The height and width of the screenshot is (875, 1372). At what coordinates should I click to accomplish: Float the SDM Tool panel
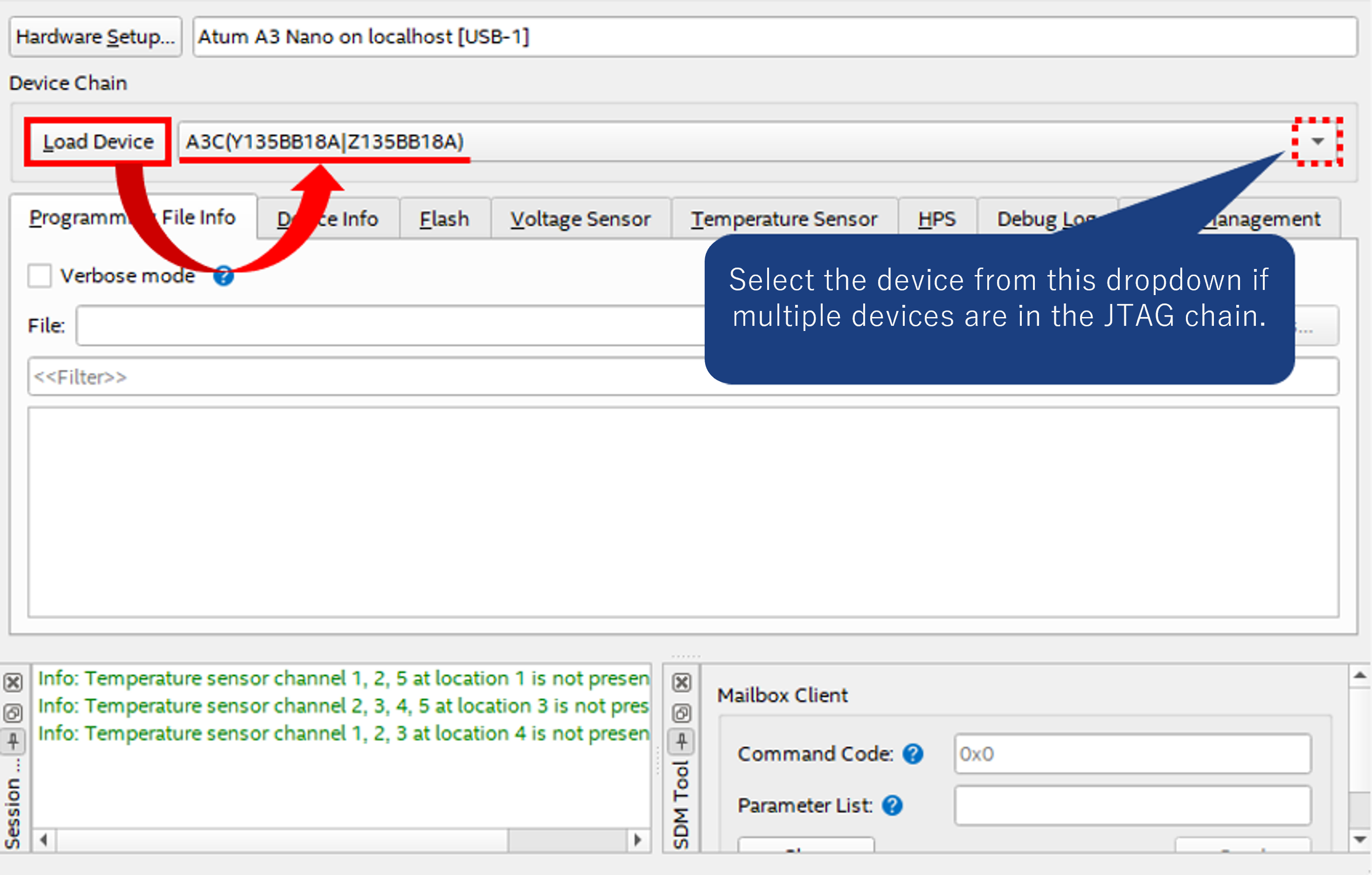681,713
